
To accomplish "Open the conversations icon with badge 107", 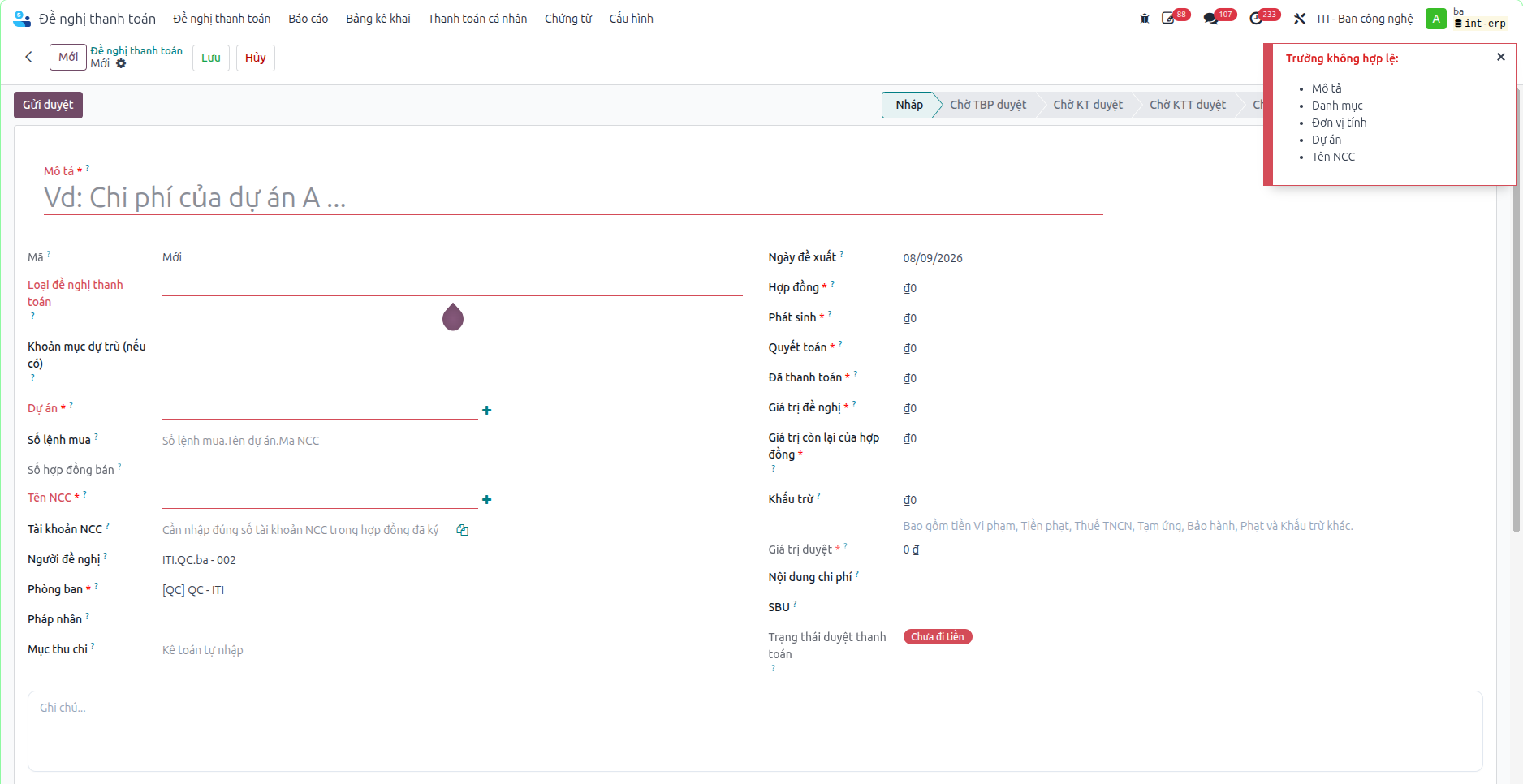I will (1211, 19).
